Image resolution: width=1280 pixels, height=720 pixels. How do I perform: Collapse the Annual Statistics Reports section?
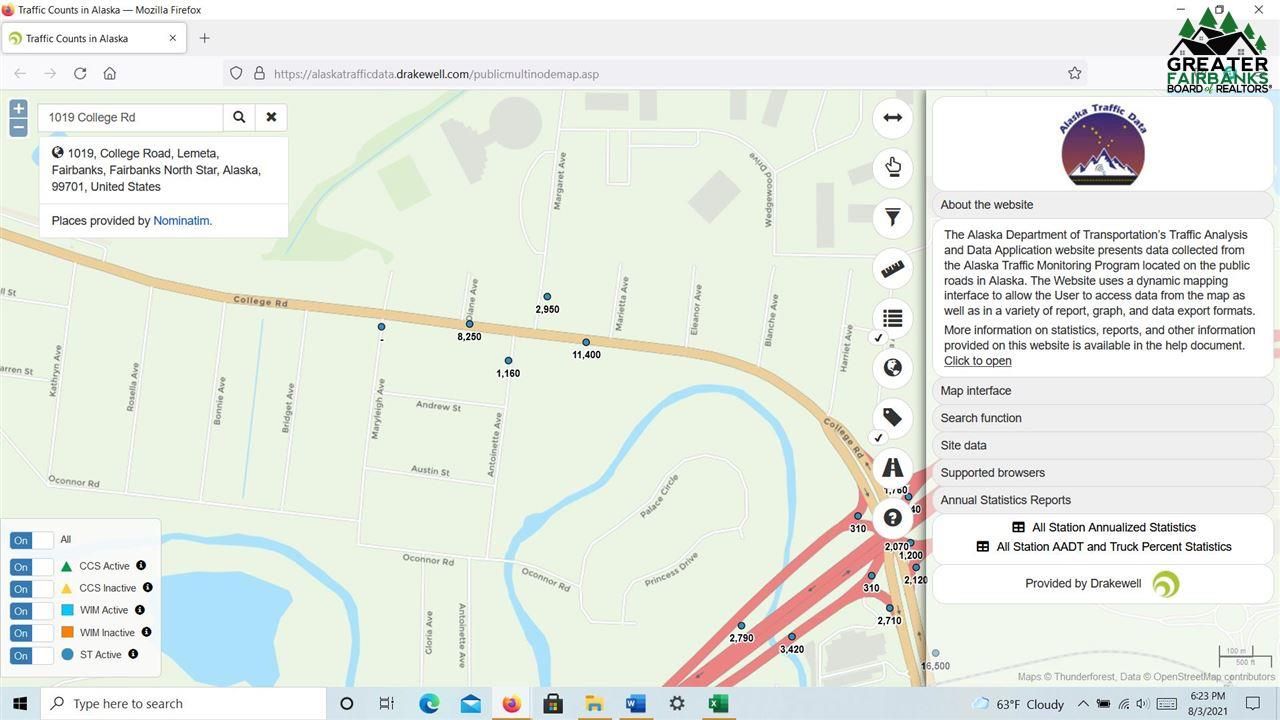pyautogui.click(x=1102, y=500)
